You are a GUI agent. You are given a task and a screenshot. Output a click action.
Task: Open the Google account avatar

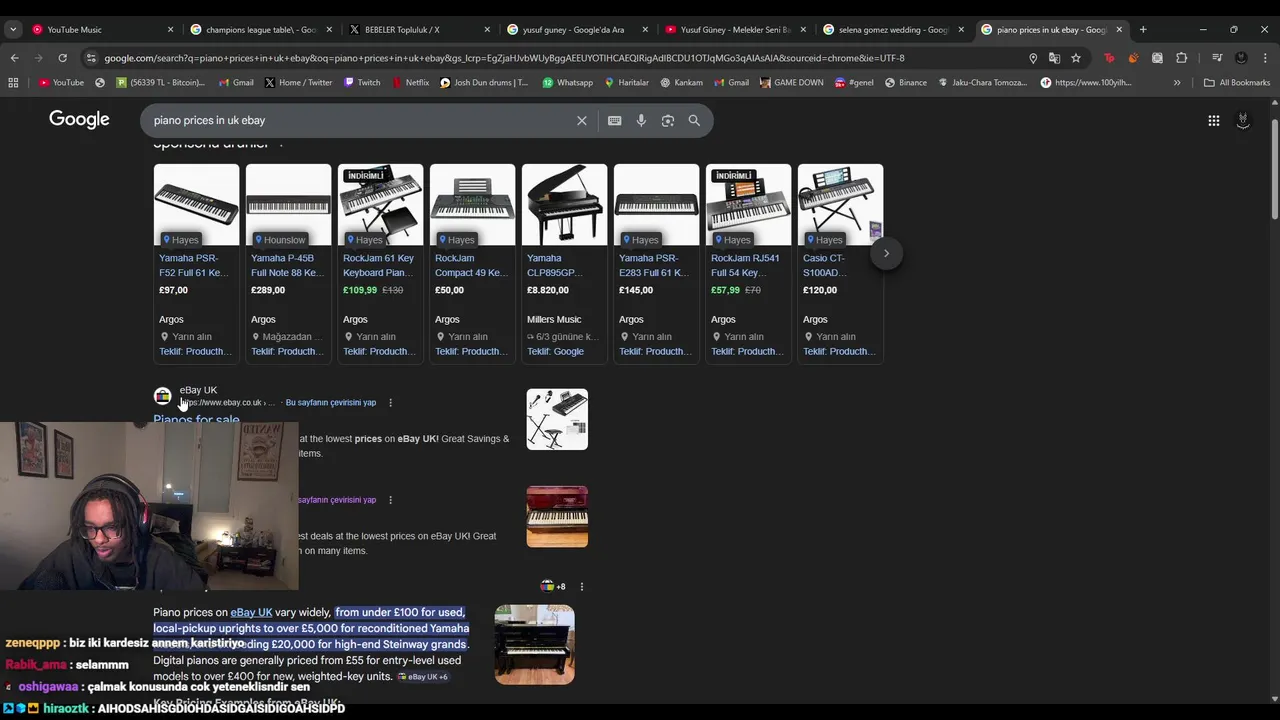(x=1243, y=120)
